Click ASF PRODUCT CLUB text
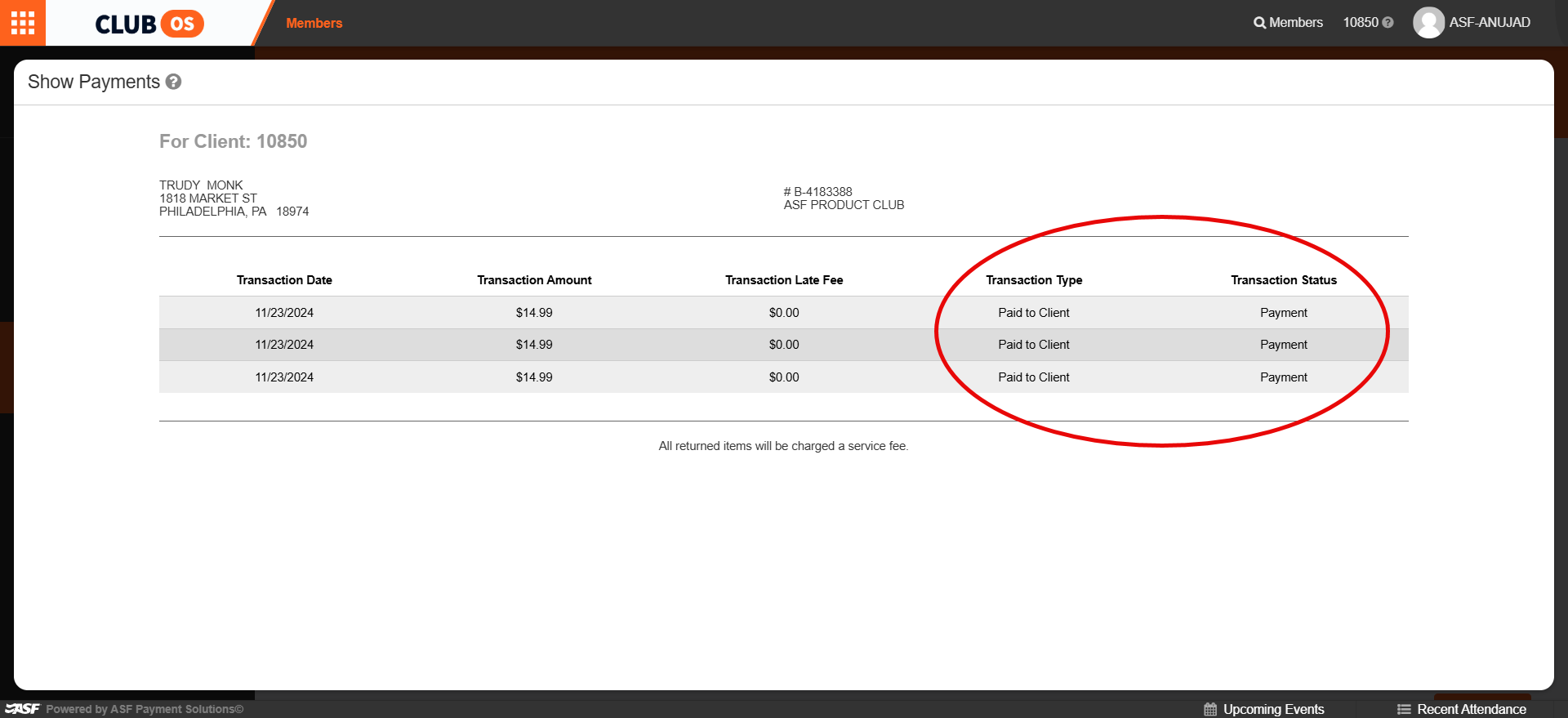This screenshot has height=718, width=1568. [844, 205]
